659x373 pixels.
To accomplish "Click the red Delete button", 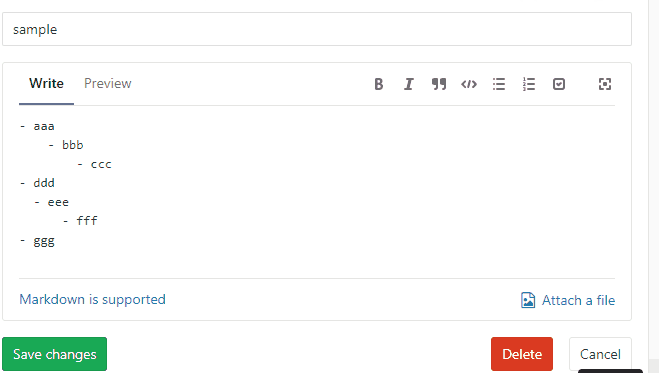I will tap(522, 354).
